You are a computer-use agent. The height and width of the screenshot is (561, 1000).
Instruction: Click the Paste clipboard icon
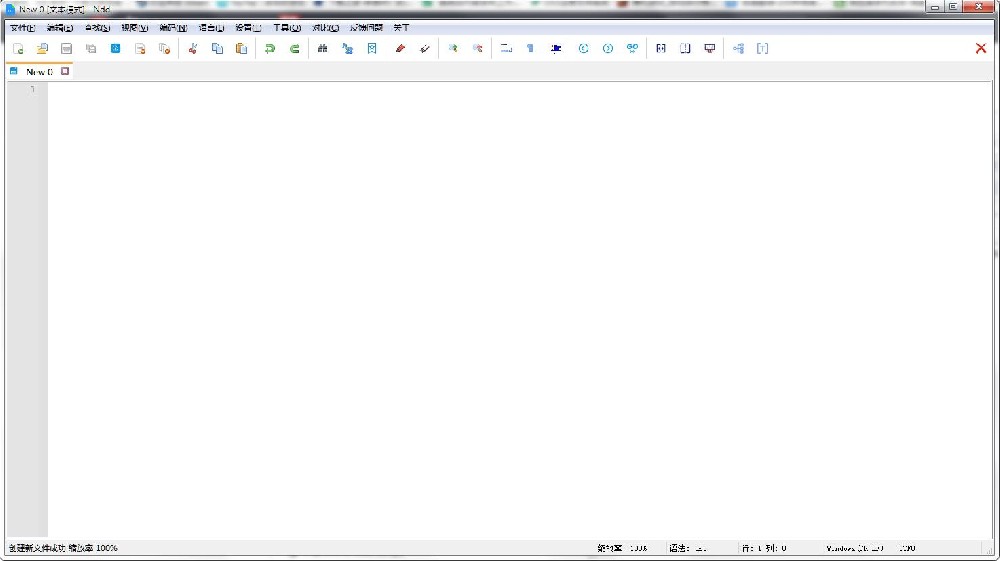click(x=242, y=48)
